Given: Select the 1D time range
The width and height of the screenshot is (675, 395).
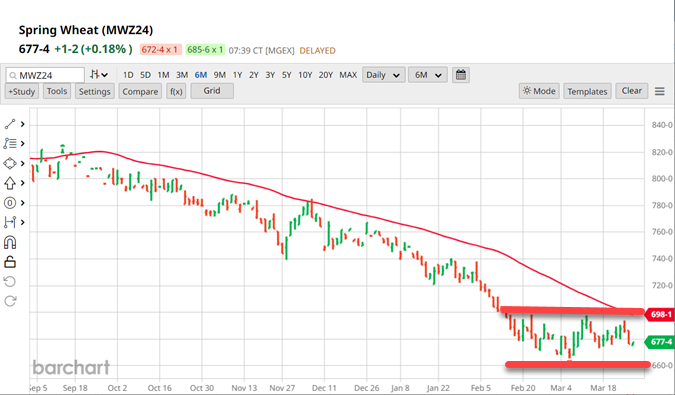Looking at the screenshot, I should tap(128, 75).
